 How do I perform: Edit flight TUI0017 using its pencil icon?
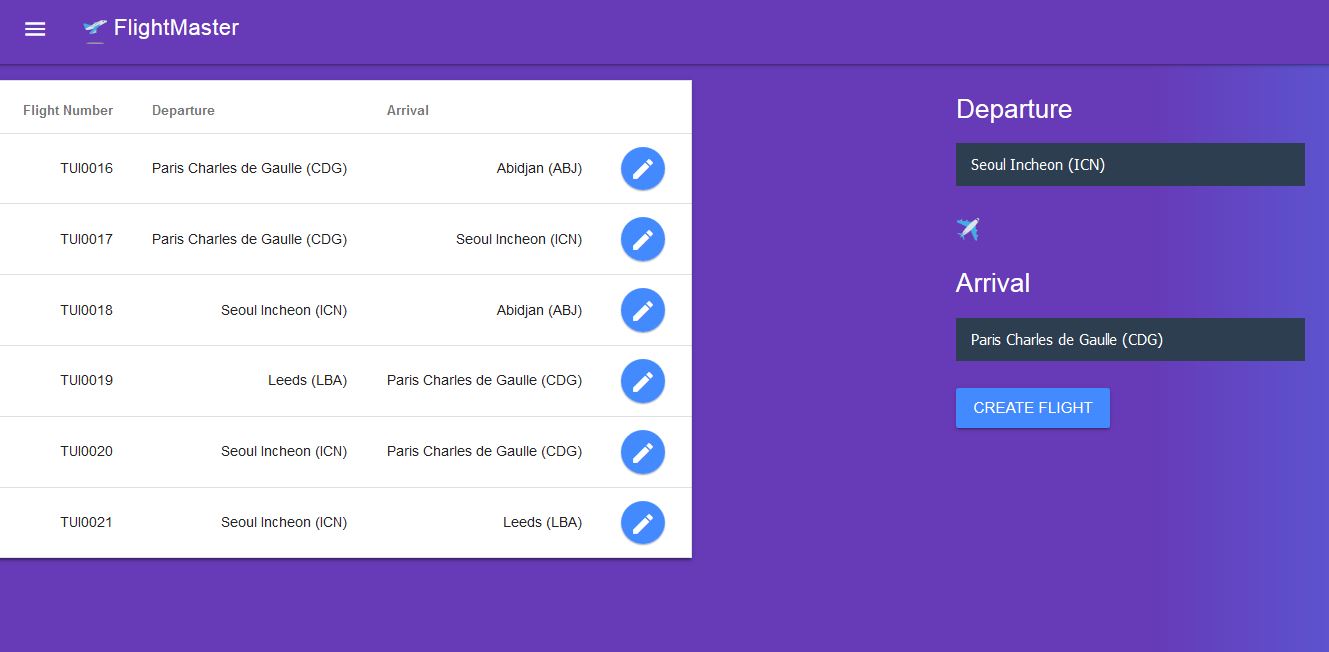click(x=643, y=239)
